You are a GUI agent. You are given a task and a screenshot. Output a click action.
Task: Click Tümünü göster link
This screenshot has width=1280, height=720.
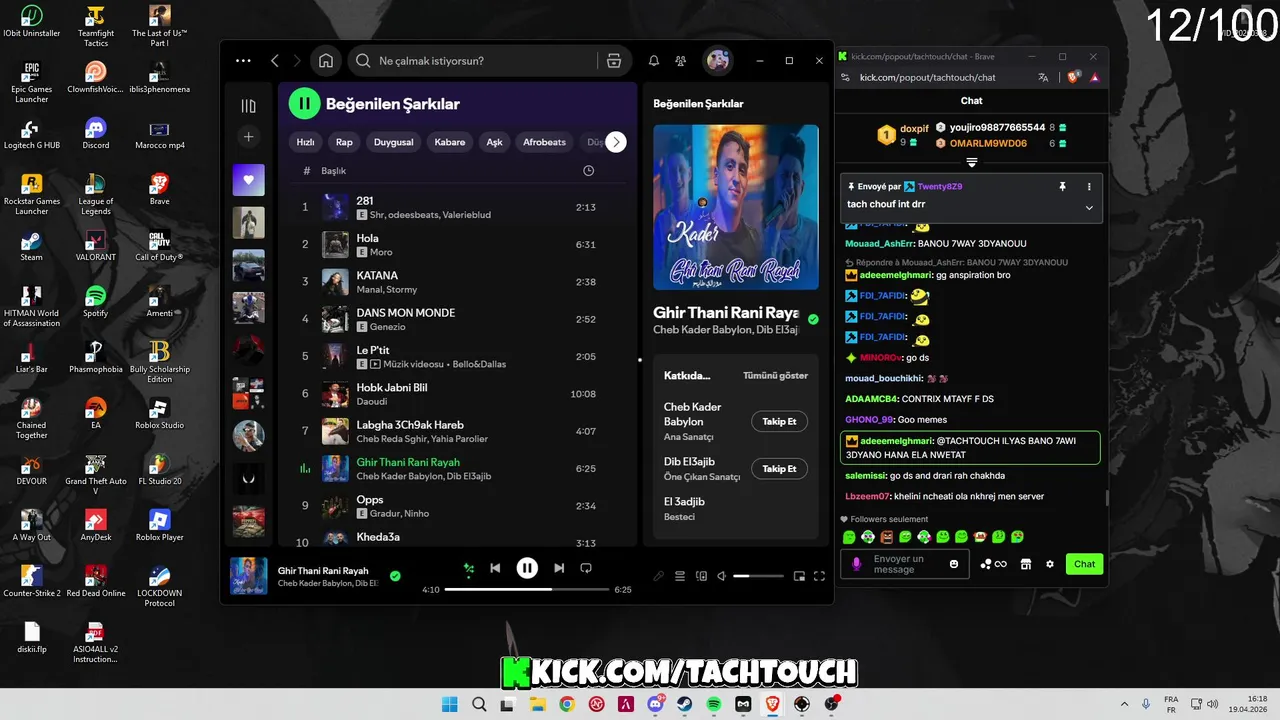775,376
